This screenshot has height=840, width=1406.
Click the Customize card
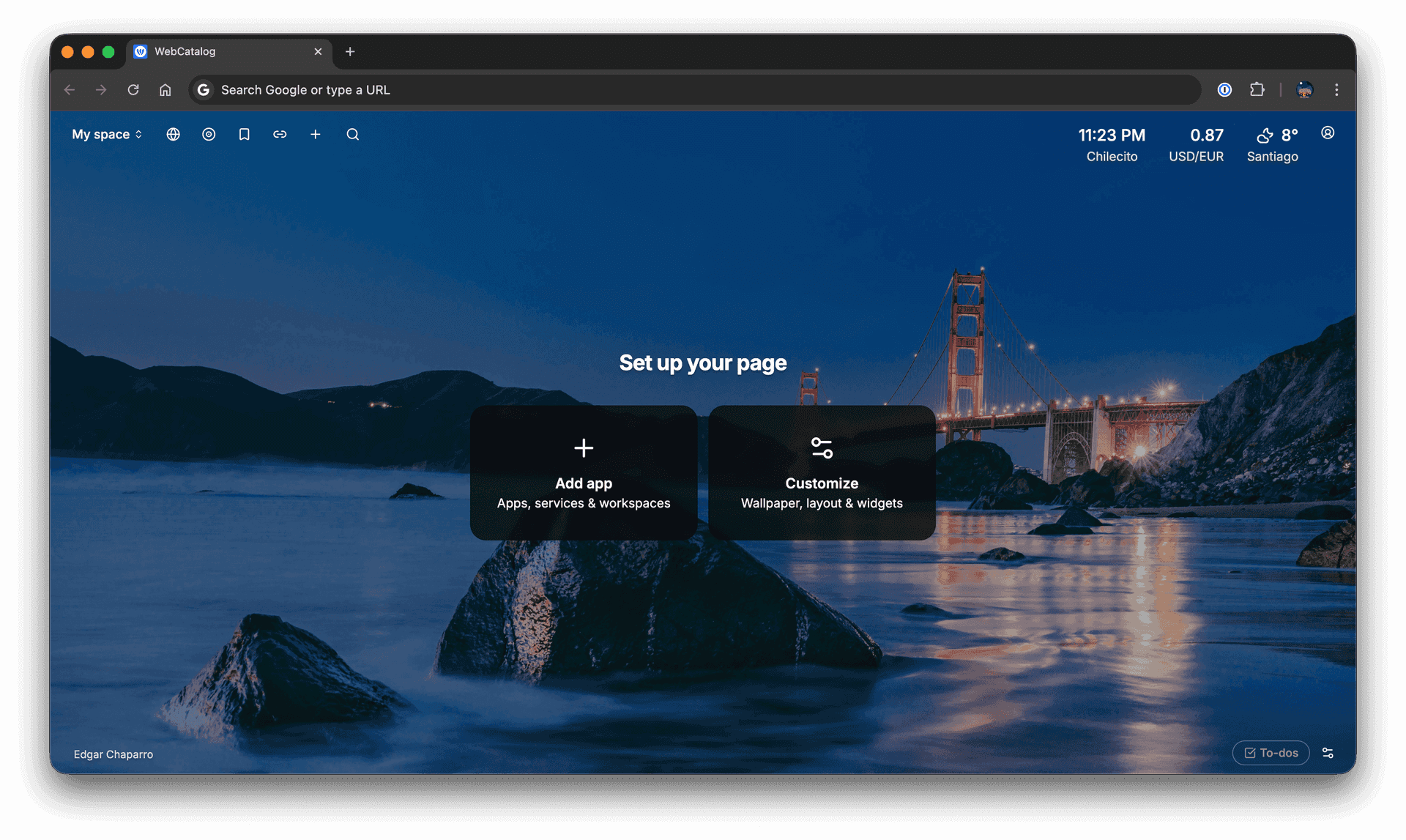tap(822, 473)
